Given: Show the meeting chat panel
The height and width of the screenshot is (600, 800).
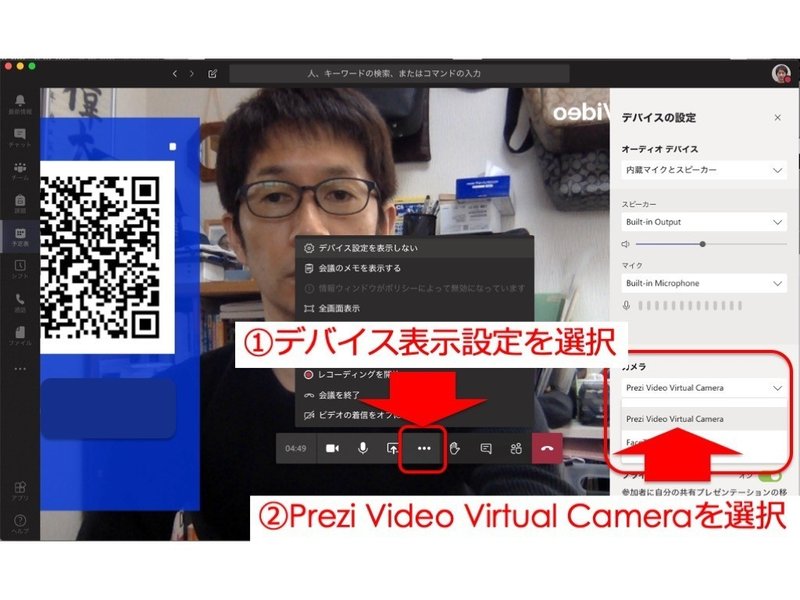Looking at the screenshot, I should click(x=486, y=448).
